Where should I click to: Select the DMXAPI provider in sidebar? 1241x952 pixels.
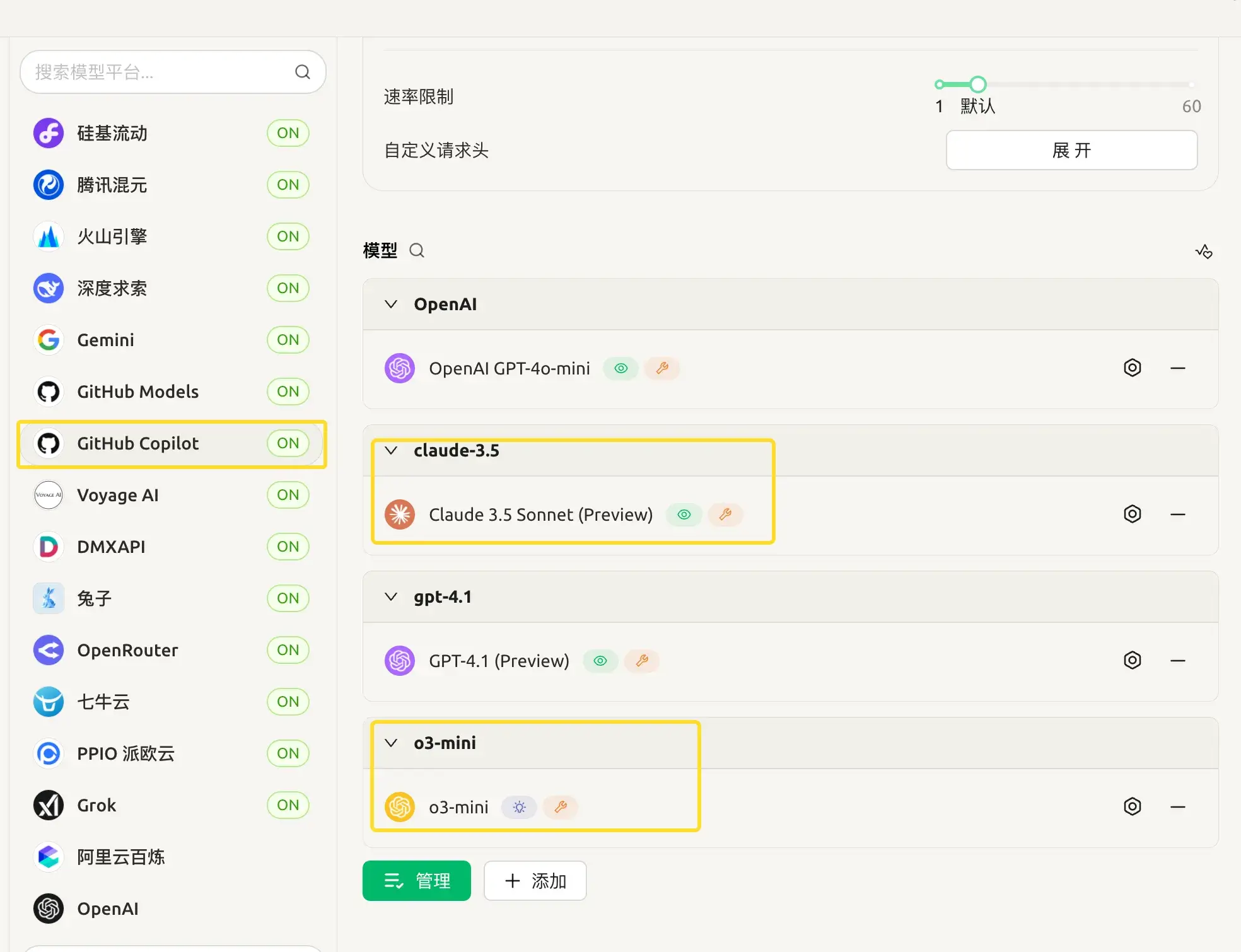111,547
